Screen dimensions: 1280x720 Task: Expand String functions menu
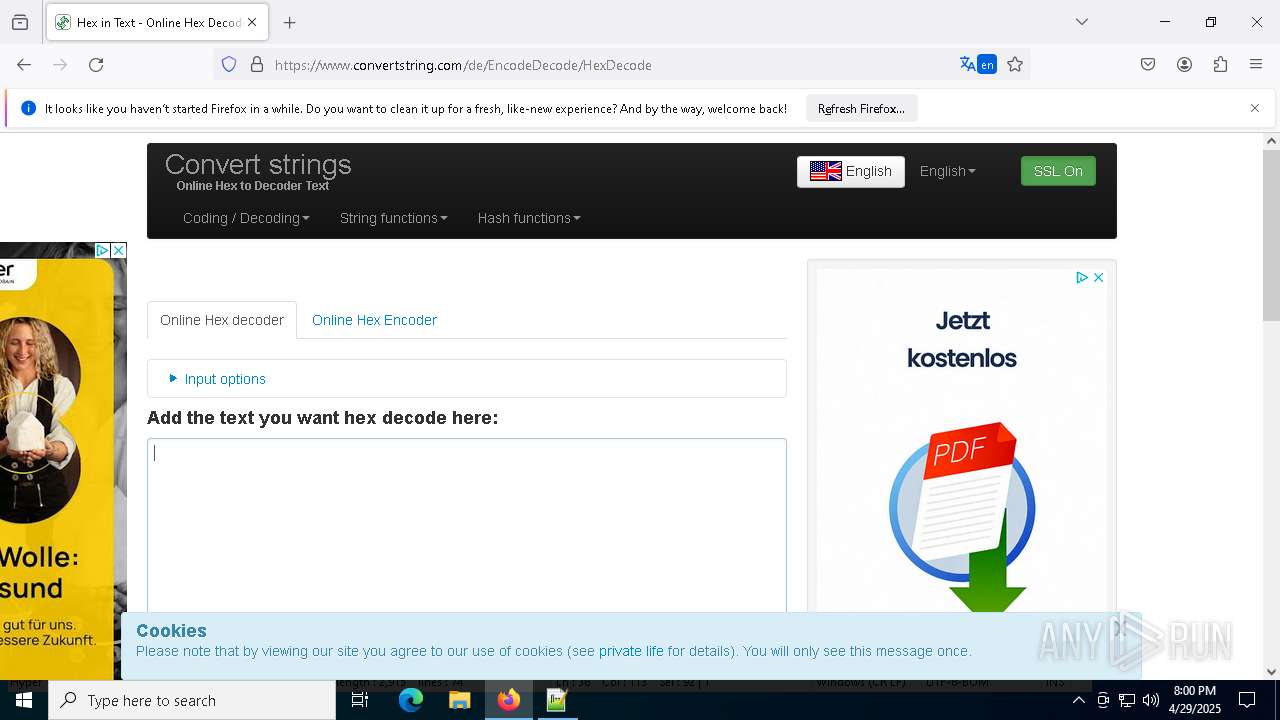click(393, 218)
